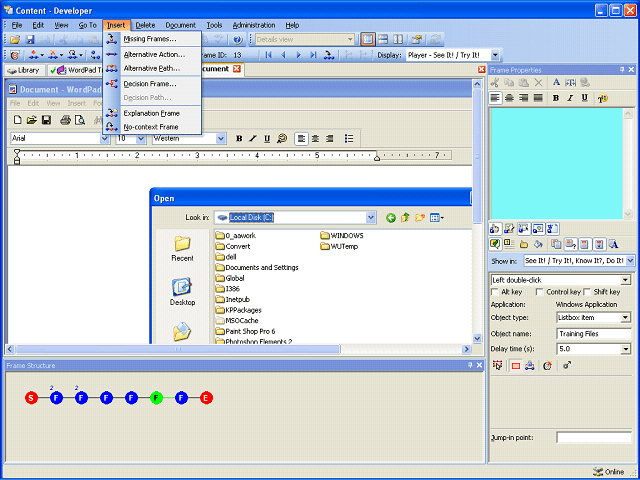640x480 pixels.
Task: Click the Recent shortcut in Open dialog
Action: point(182,248)
